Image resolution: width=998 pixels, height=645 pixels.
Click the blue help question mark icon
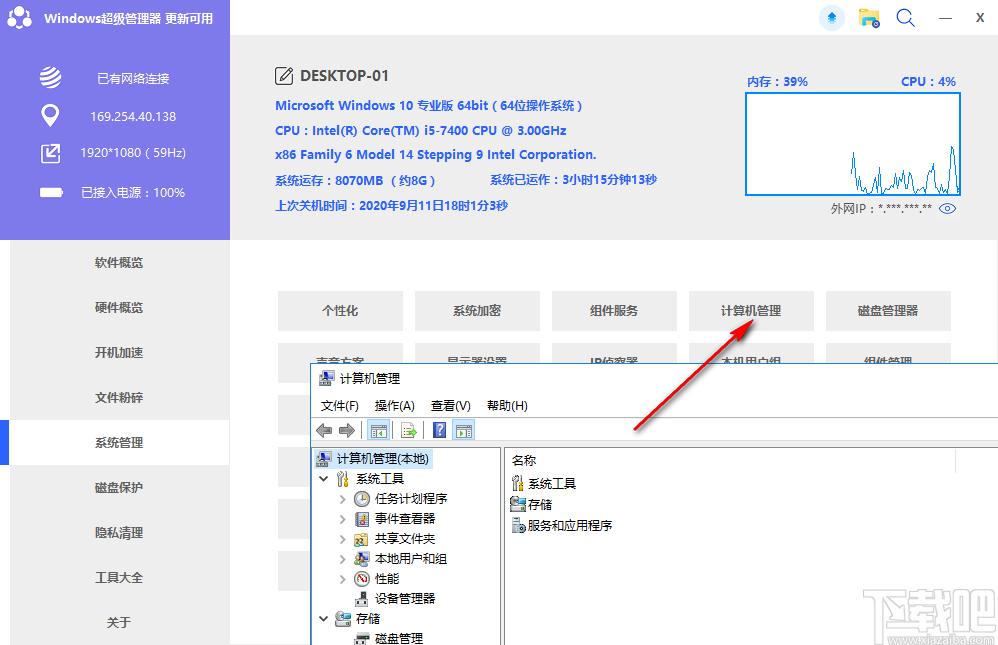coord(439,430)
